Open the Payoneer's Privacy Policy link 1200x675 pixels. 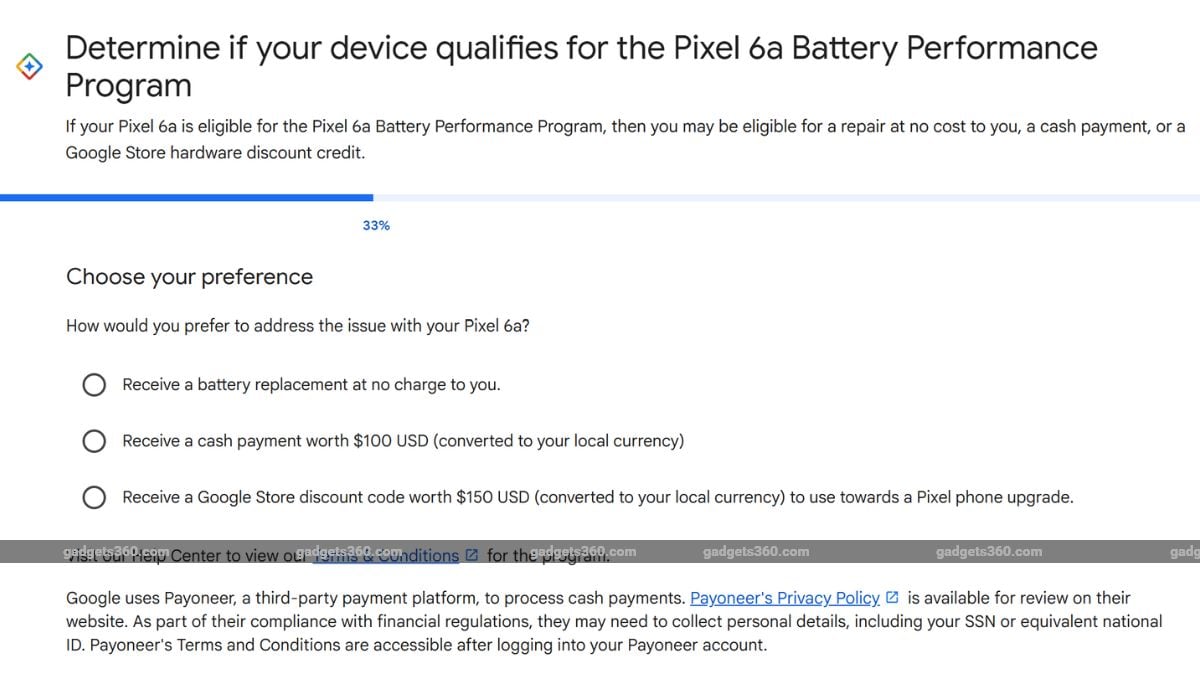point(785,598)
